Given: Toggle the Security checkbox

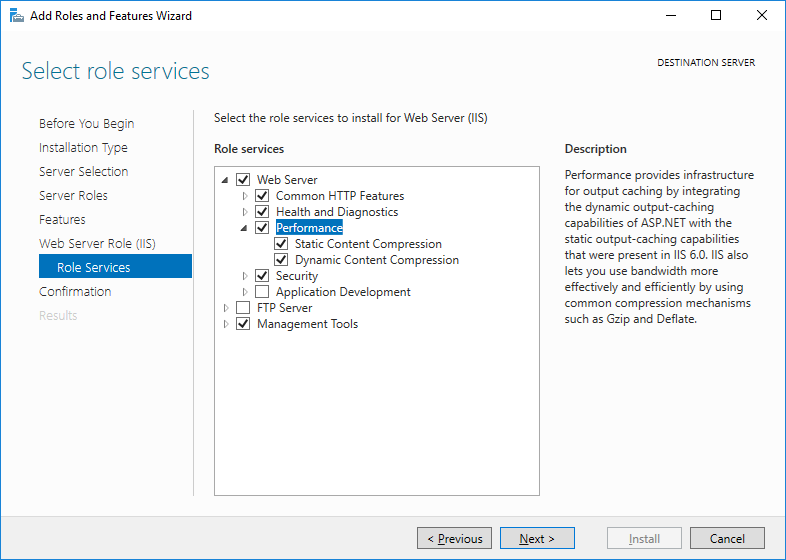Looking at the screenshot, I should [x=262, y=276].
